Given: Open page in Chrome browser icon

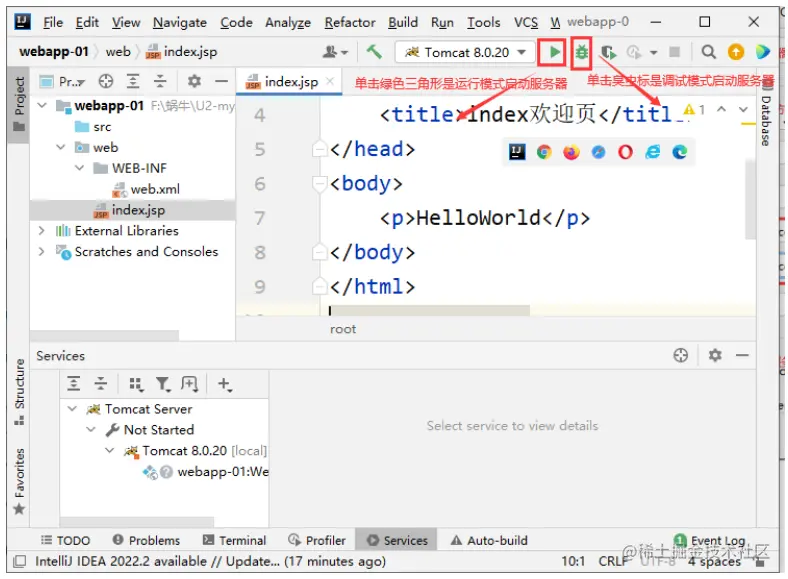Looking at the screenshot, I should [x=544, y=152].
